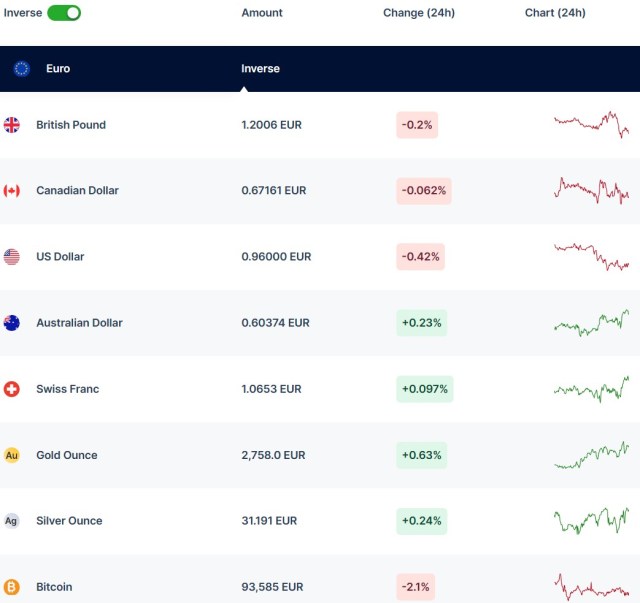Click the Silver Ounce Ag icon
The image size is (640, 603).
(x=12, y=521)
